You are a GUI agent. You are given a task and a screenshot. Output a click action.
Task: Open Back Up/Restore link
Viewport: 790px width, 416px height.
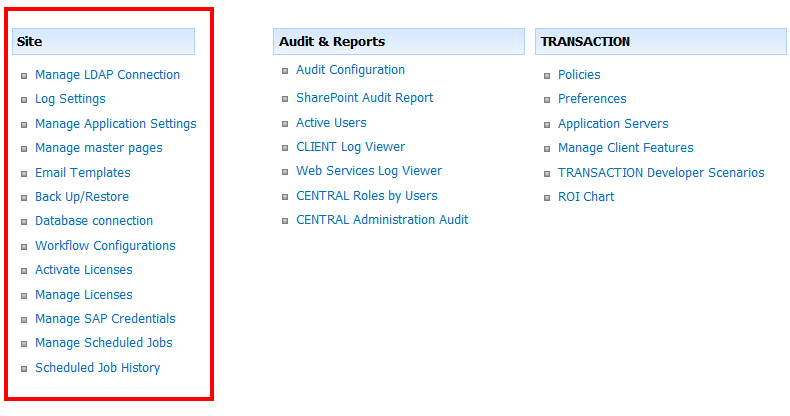[x=82, y=197]
